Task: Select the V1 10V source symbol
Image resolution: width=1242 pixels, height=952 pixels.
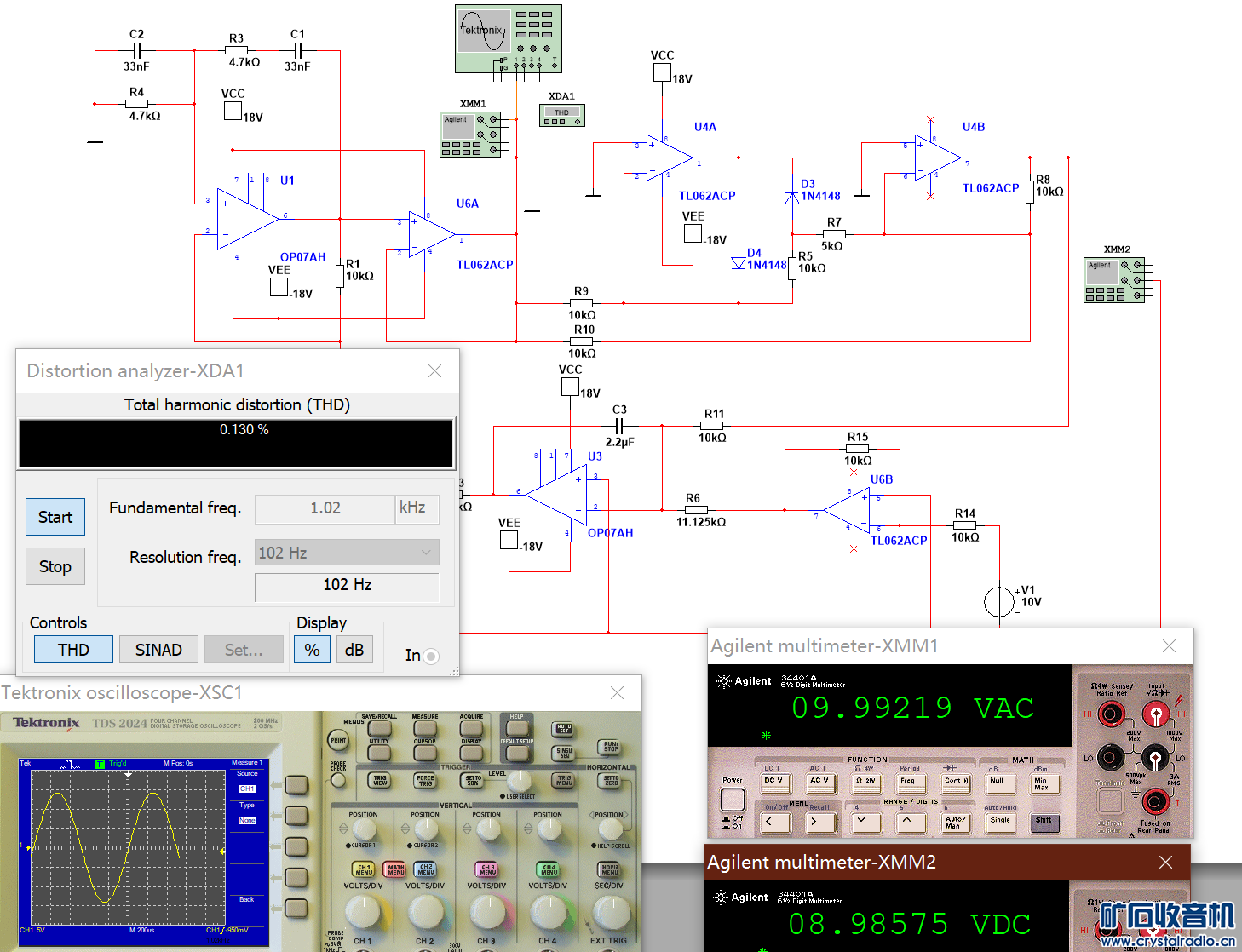Action: [x=999, y=602]
